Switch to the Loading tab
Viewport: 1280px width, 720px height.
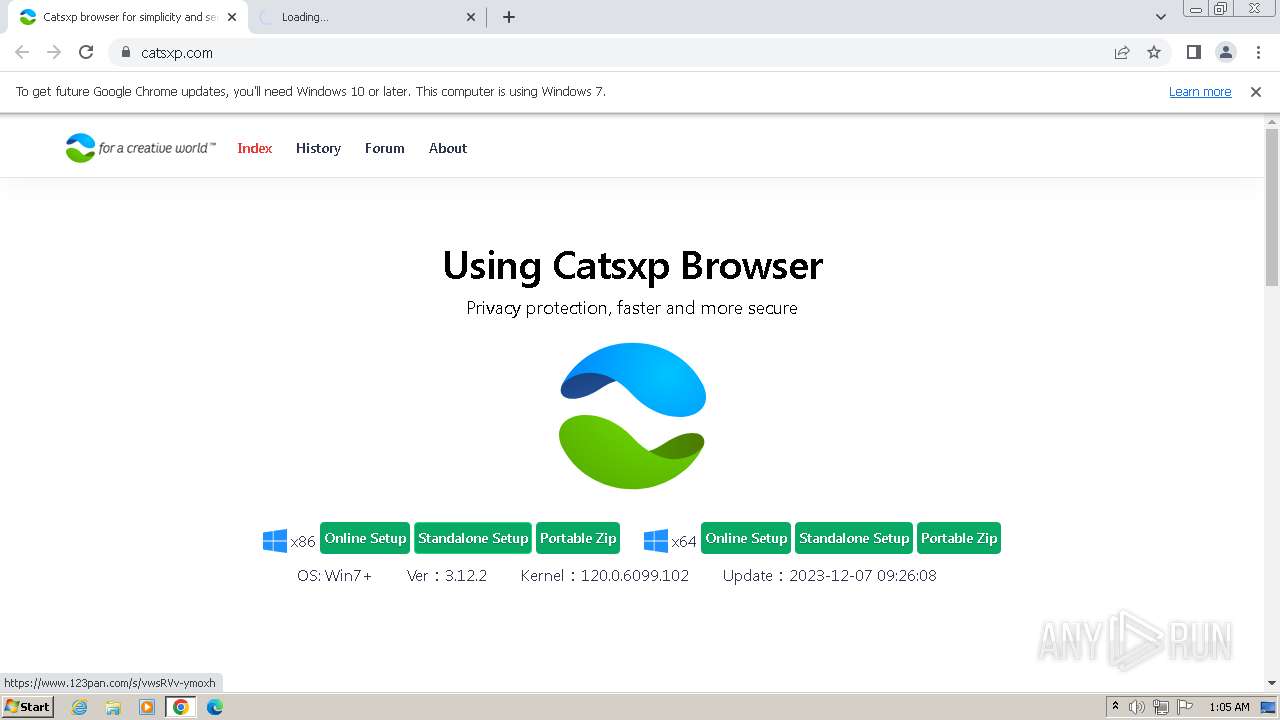(365, 17)
